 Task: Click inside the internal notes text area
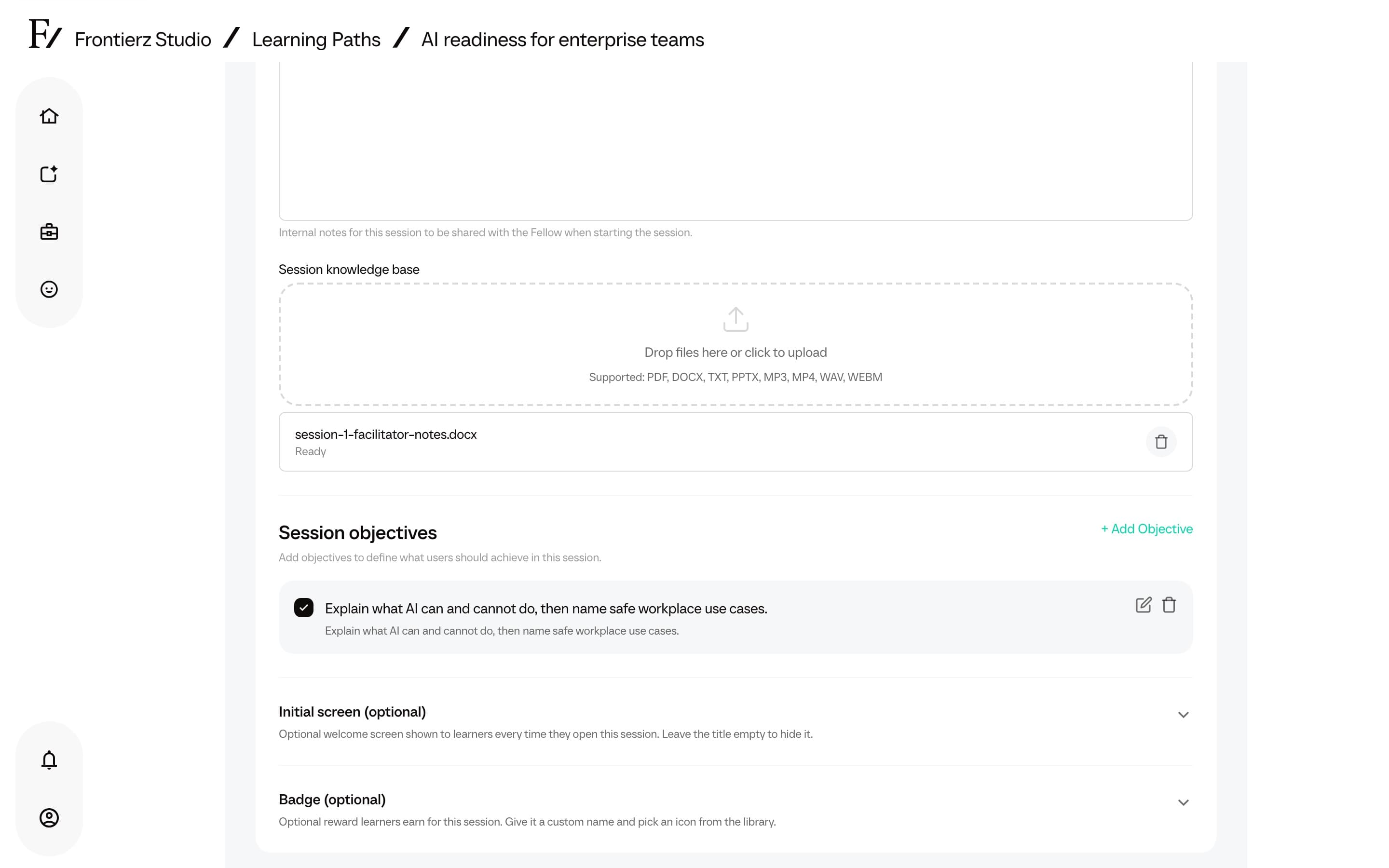[735, 141]
